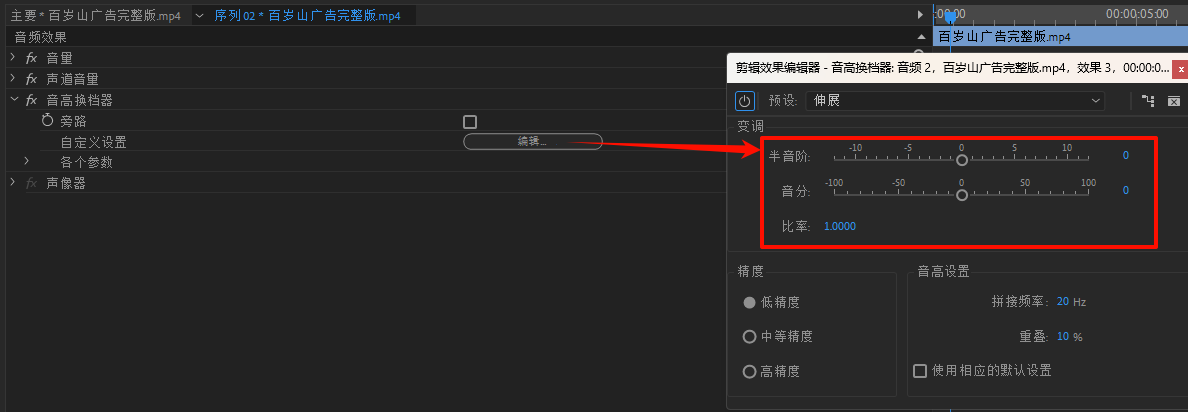The height and width of the screenshot is (412, 1188).
Task: Expand the 音量 effect row
Action: 13,58
